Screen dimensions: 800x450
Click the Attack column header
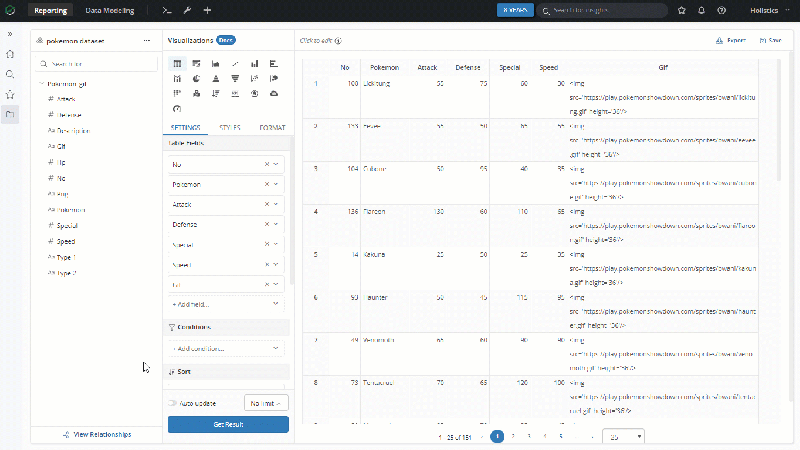427,67
